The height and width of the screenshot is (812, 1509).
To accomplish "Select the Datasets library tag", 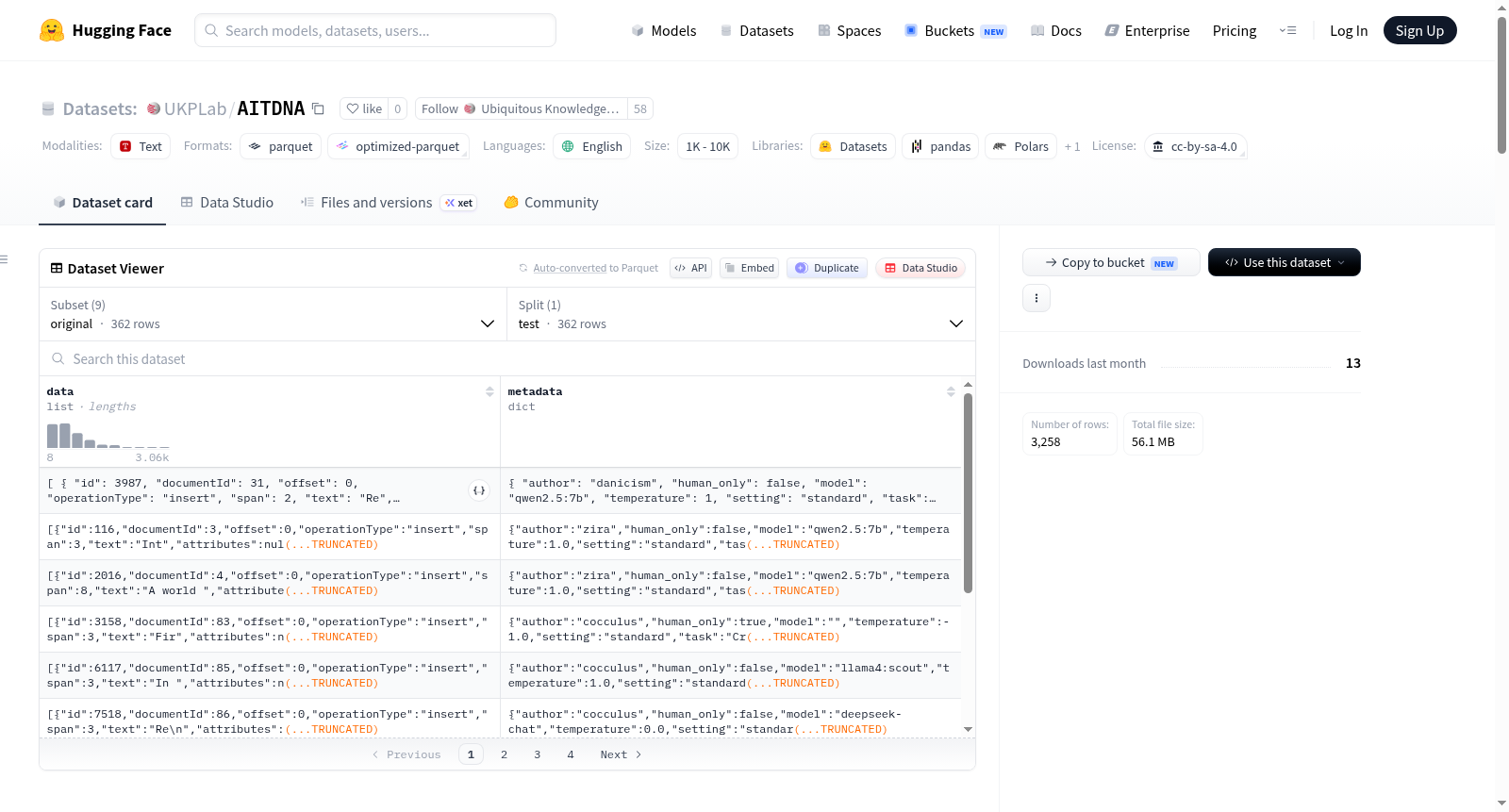I will point(854,146).
